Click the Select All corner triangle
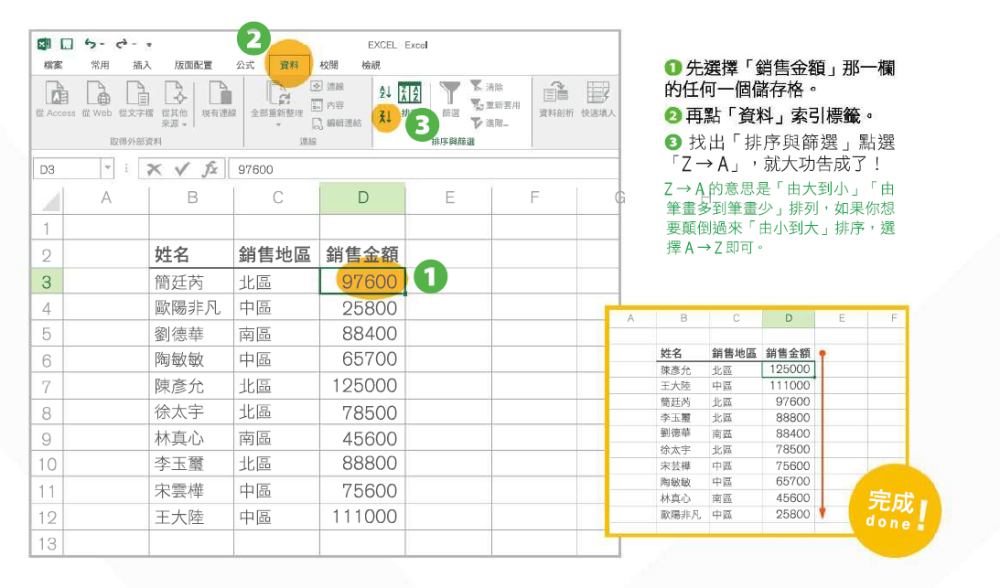1000x588 pixels. pyautogui.click(x=51, y=200)
